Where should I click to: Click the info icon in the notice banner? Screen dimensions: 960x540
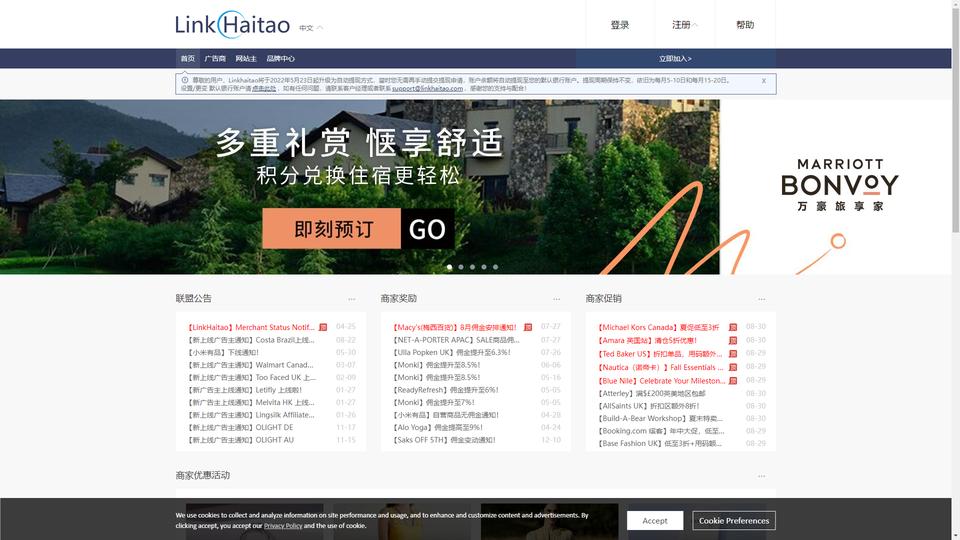(184, 80)
